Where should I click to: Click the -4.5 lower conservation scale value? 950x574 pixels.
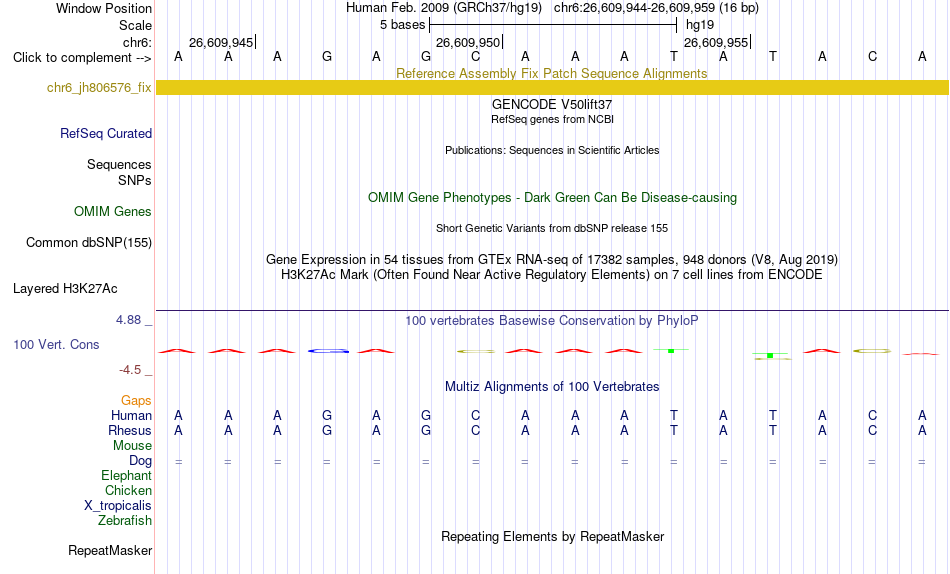(130, 370)
